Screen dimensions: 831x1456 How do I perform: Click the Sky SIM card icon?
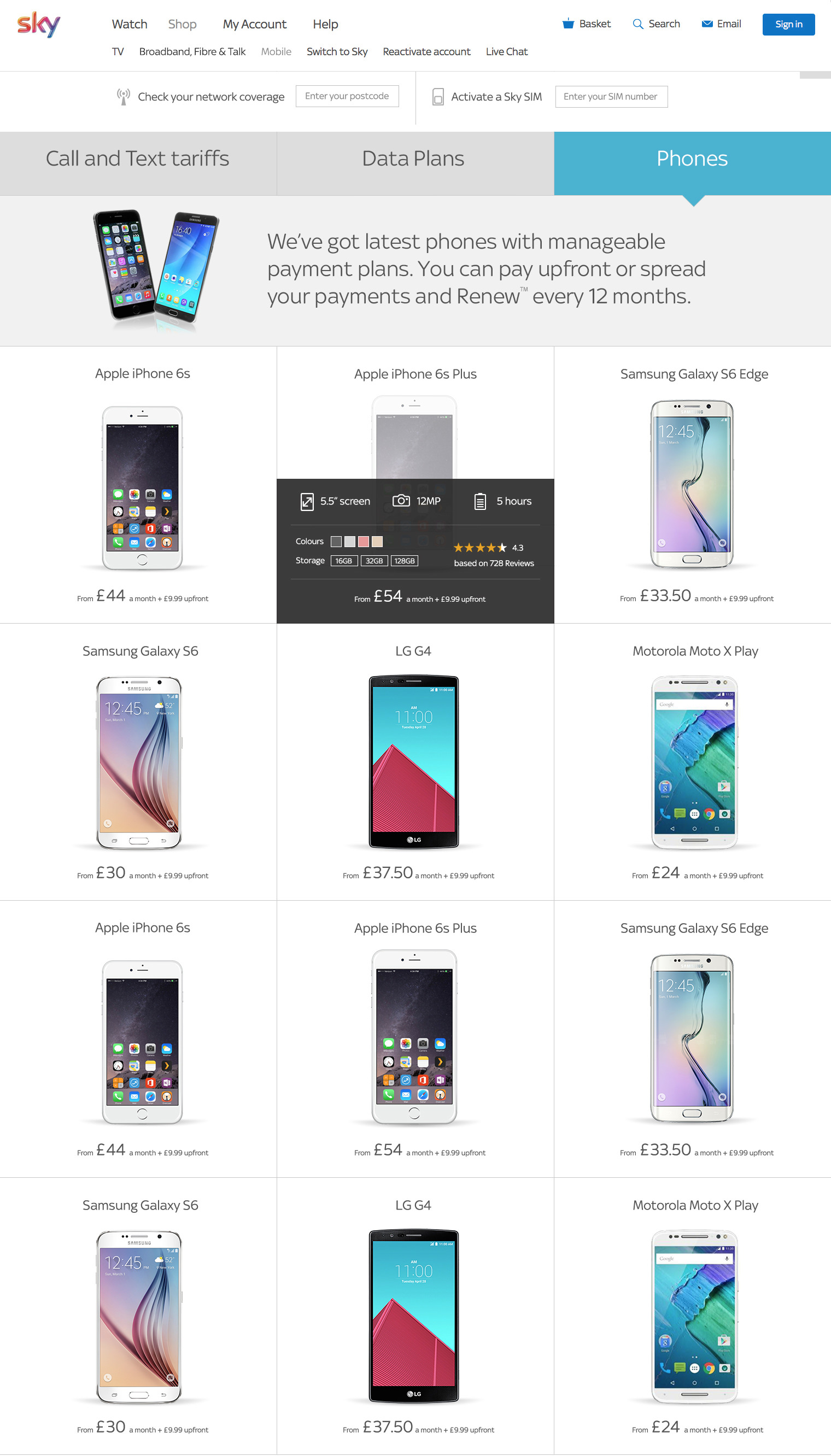(x=438, y=96)
